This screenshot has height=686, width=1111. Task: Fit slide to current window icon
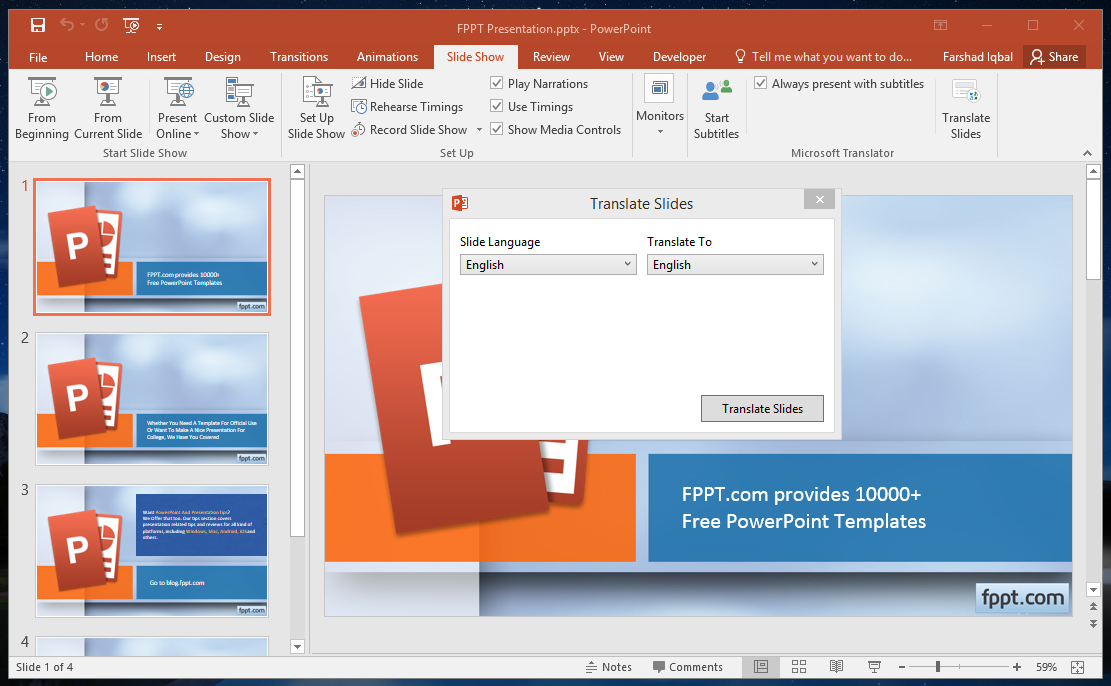[1078, 667]
